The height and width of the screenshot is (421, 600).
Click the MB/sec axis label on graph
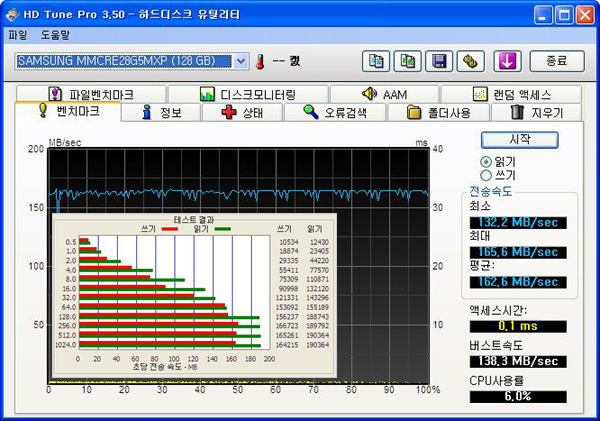(x=65, y=143)
